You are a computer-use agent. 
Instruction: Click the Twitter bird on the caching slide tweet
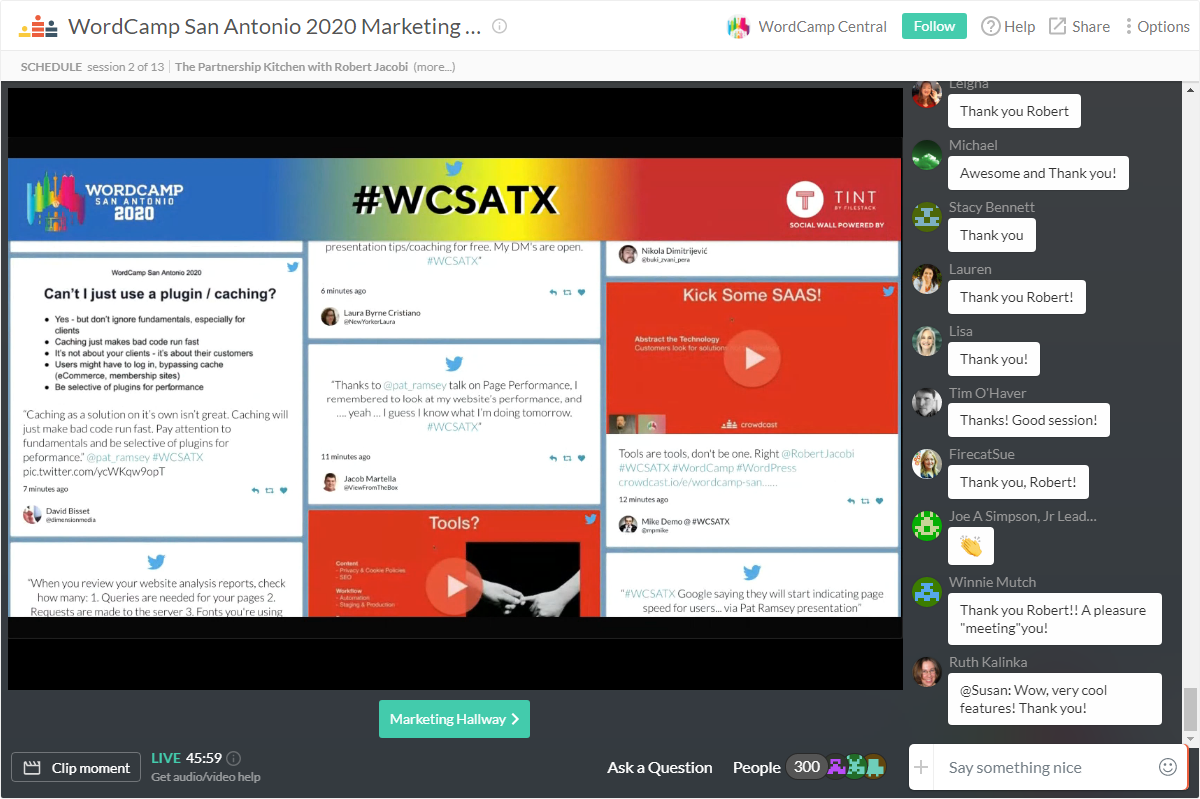(293, 267)
